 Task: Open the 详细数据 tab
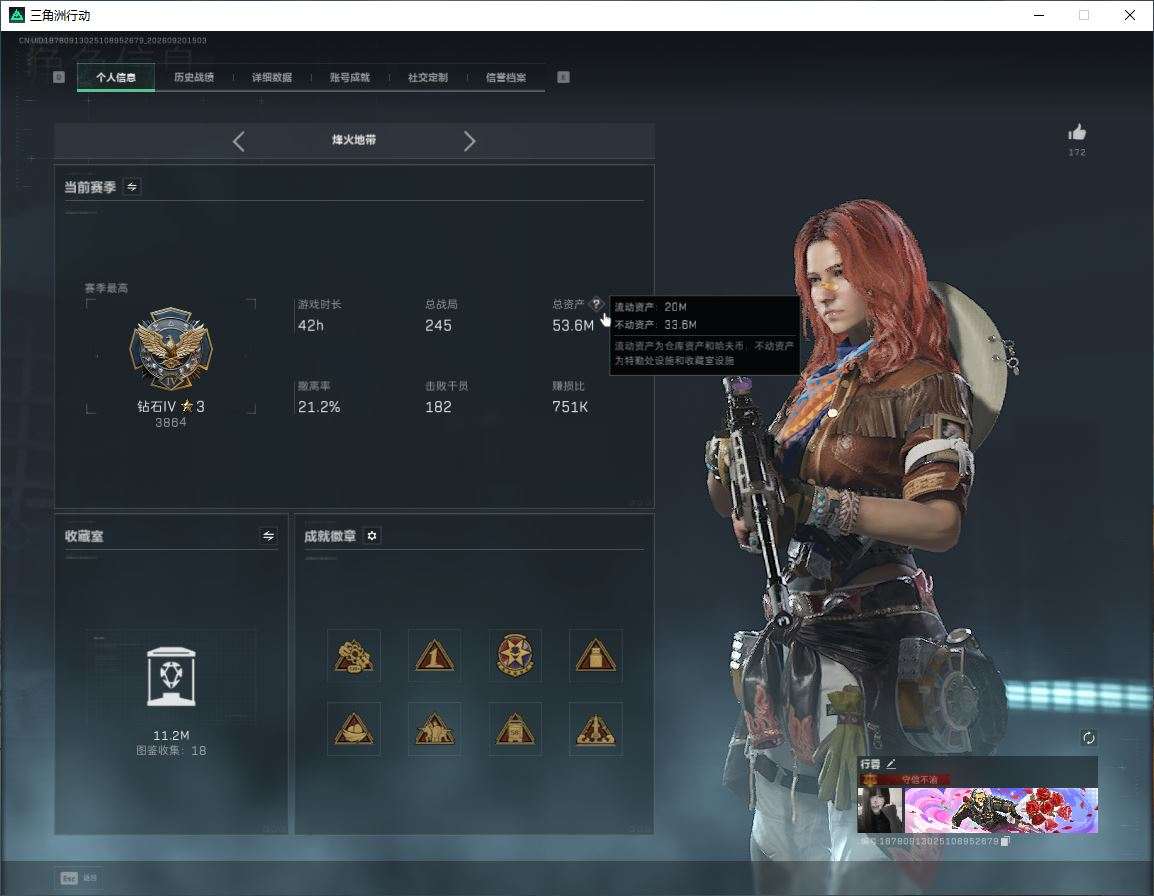[x=272, y=77]
